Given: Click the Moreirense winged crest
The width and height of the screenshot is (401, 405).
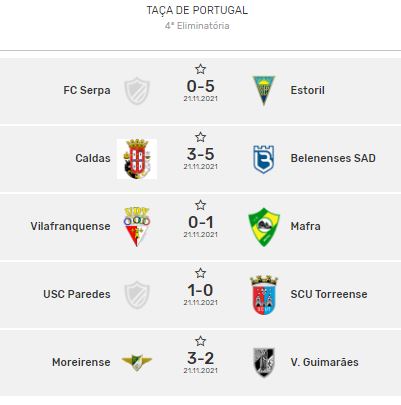Looking at the screenshot, I should [137, 362].
